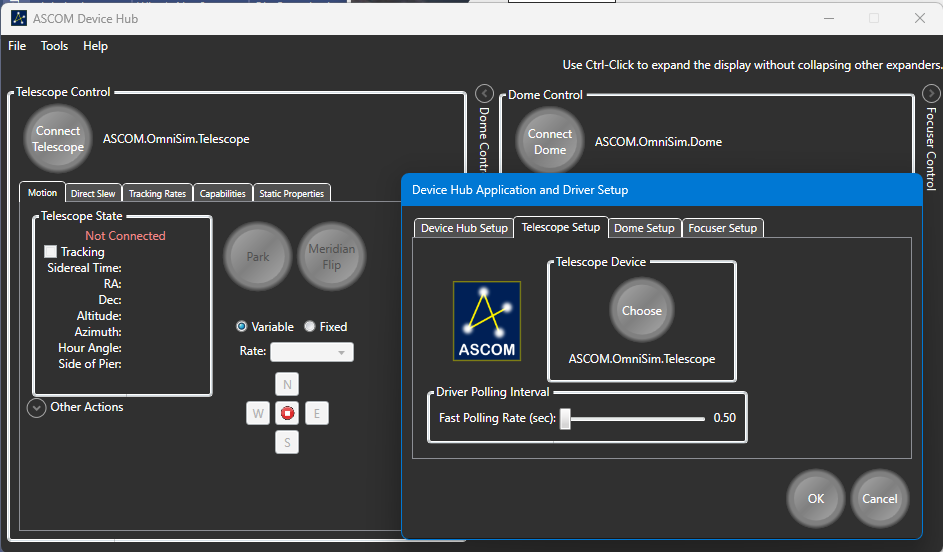Nudge the telescope east with E
Screen dimensions: 943x552
317,413
